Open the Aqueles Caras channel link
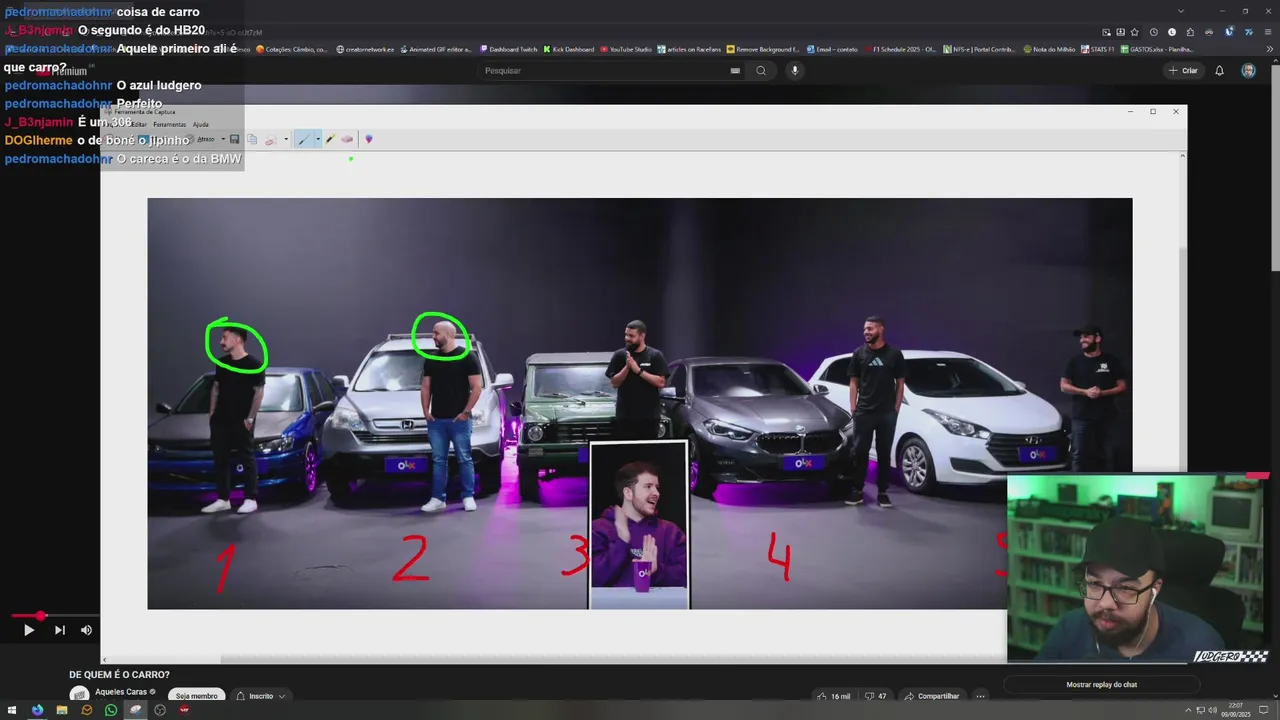The height and width of the screenshot is (720, 1280). pos(121,692)
